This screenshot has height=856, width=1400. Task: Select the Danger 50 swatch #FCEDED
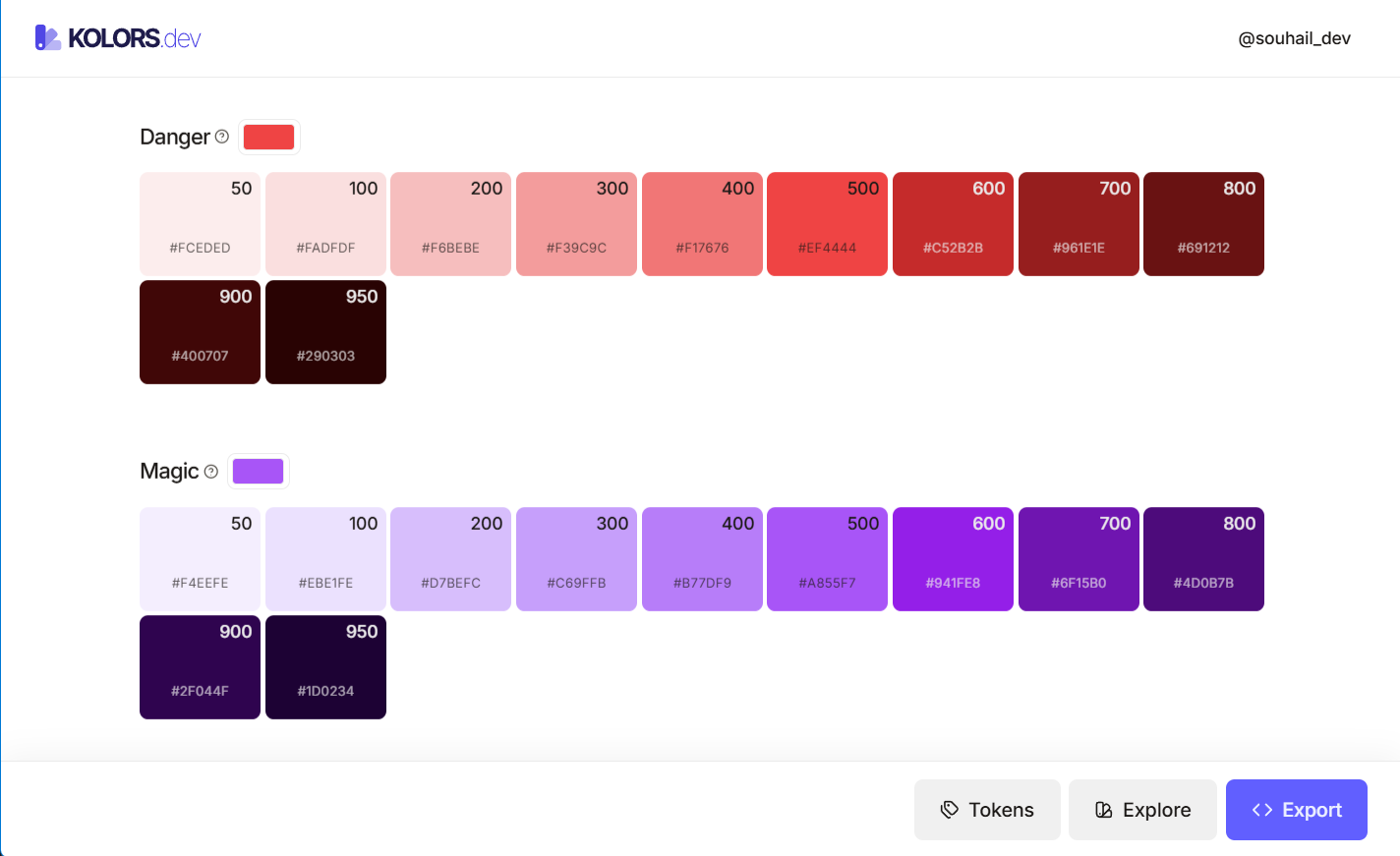coord(200,224)
